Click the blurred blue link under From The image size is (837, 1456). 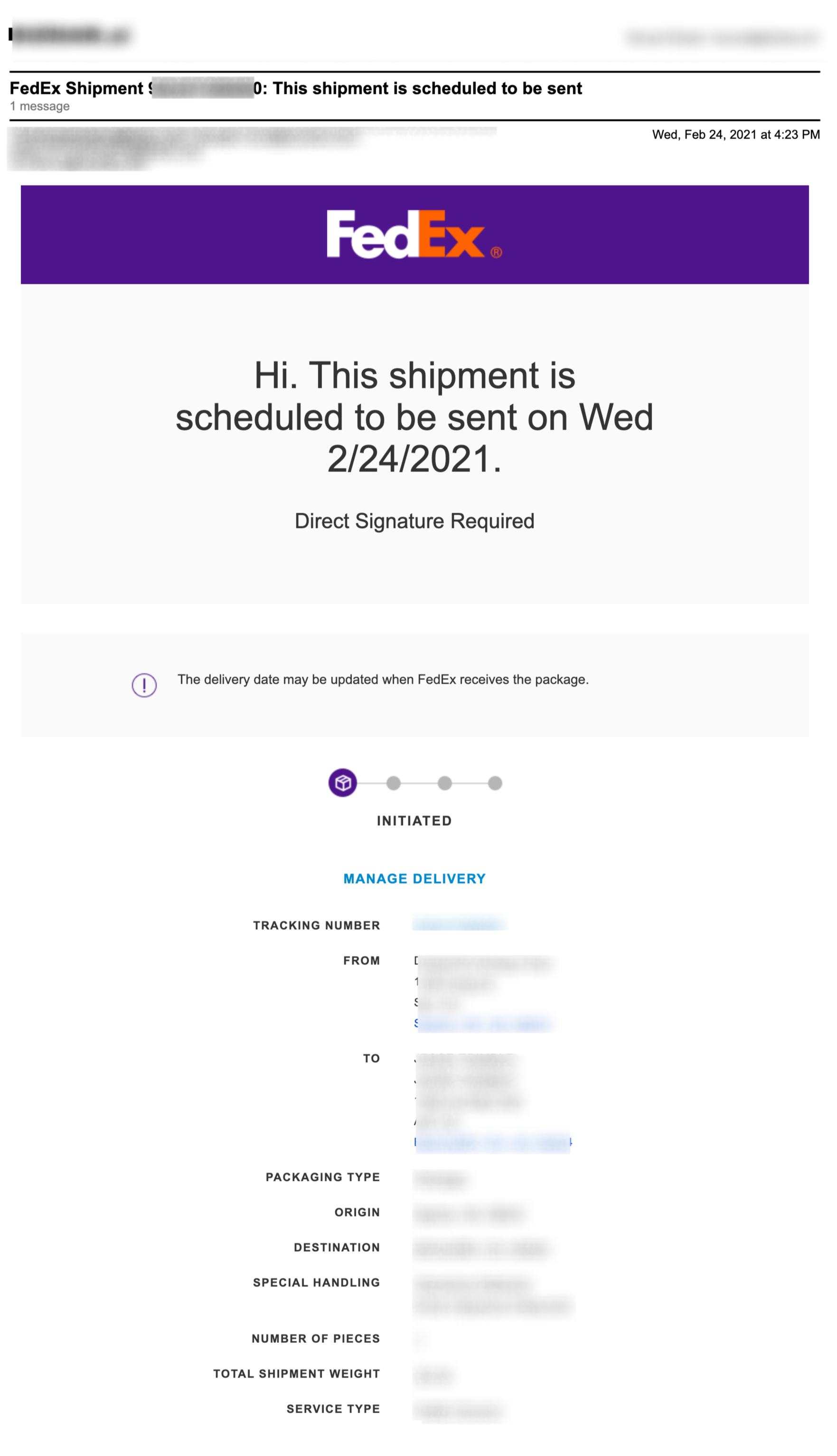(483, 1023)
